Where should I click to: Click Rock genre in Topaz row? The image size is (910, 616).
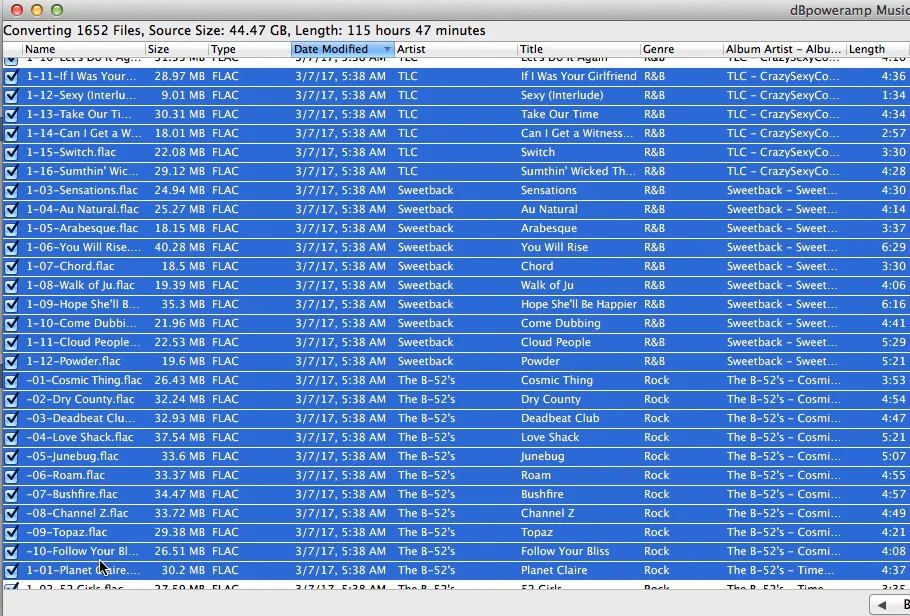(x=656, y=533)
